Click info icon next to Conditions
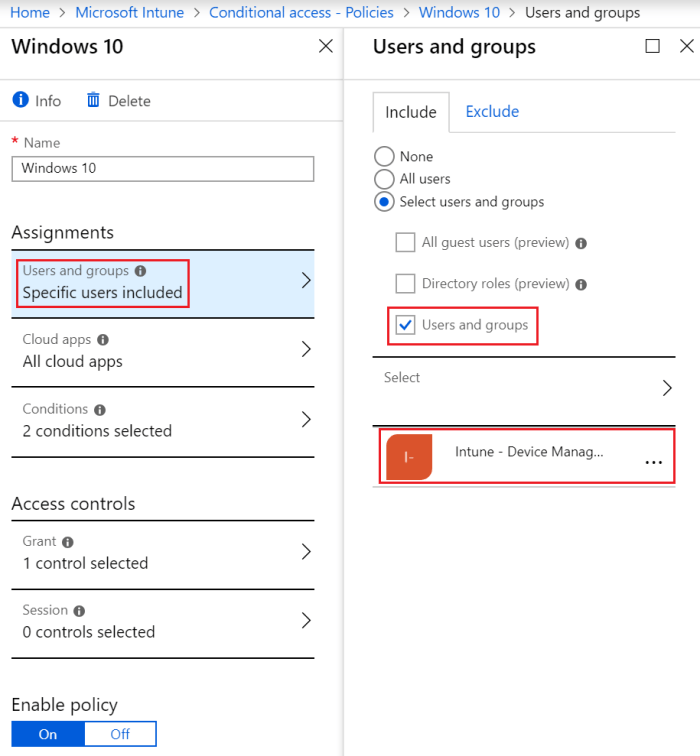 click(x=100, y=409)
